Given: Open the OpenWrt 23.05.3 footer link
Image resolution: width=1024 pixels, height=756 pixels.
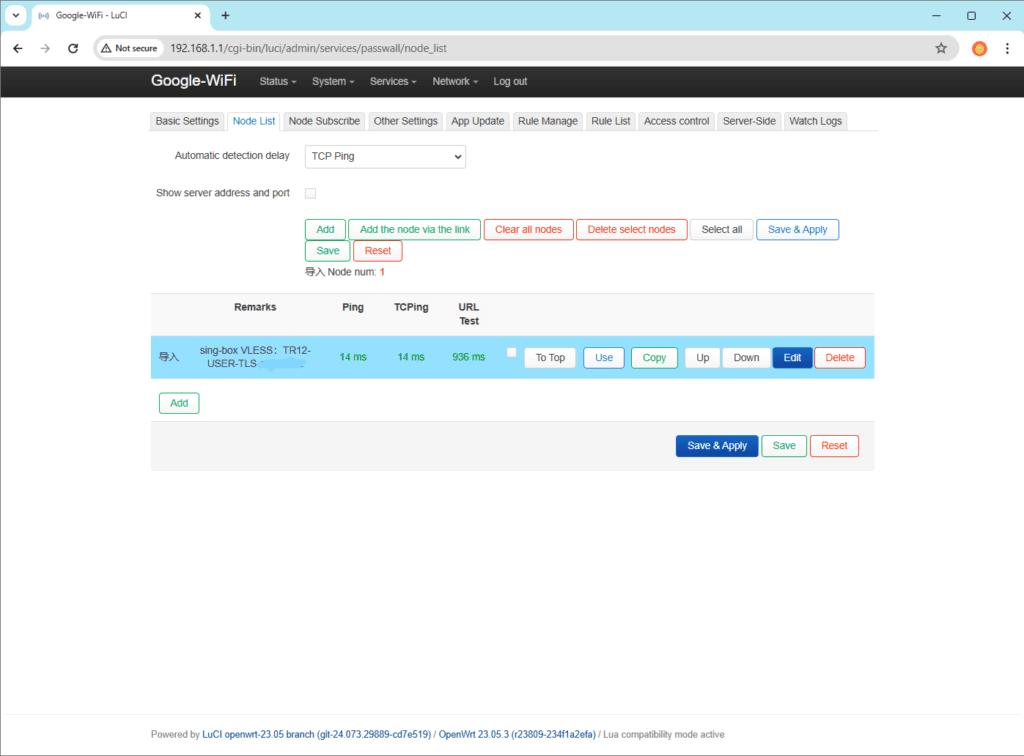Looking at the screenshot, I should point(517,734).
